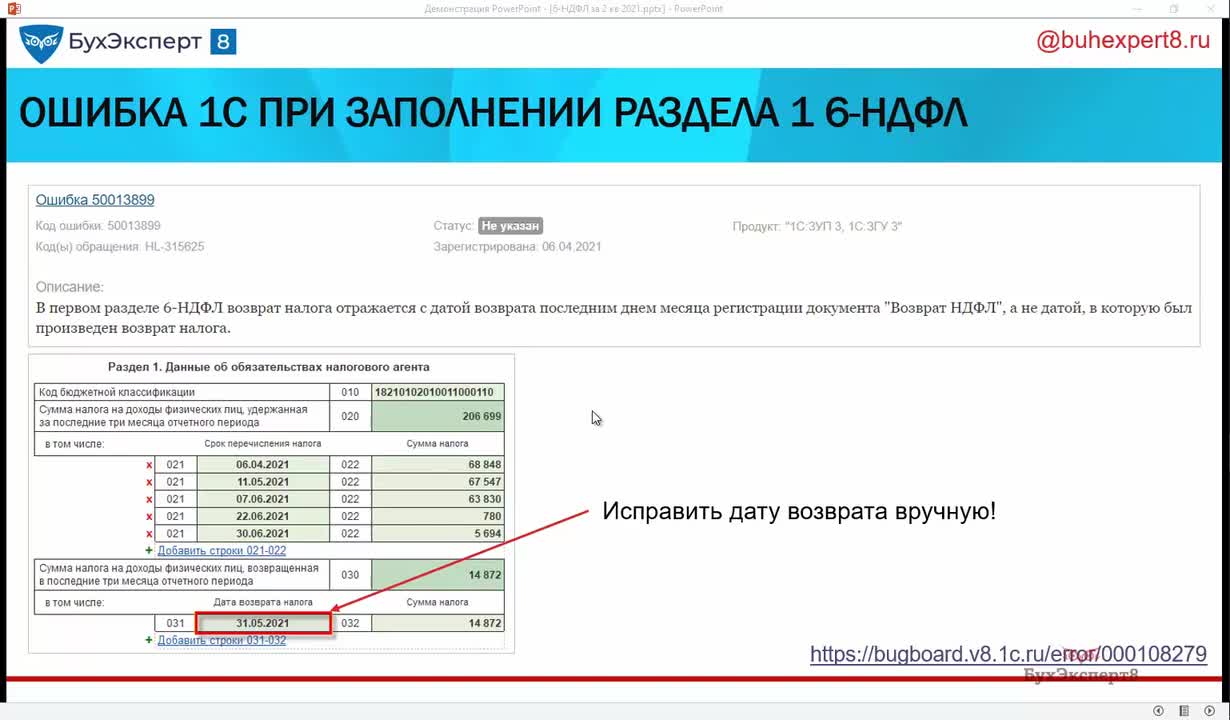Delete row with date 11.05.2021 via X
Image resolution: width=1230 pixels, height=720 pixels.
(x=150, y=482)
